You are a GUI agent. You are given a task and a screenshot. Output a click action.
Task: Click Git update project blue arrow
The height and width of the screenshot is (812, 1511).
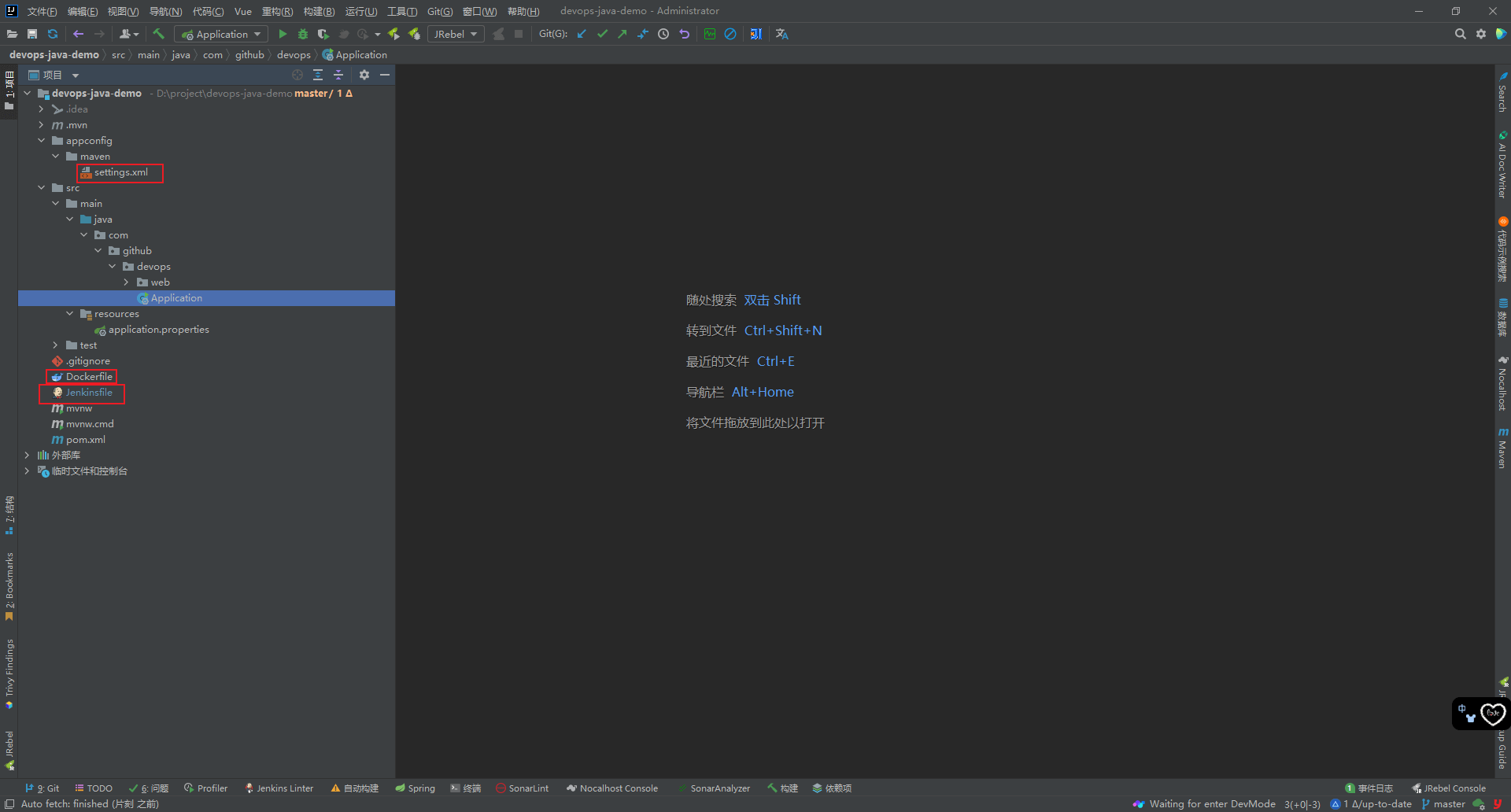(x=582, y=34)
